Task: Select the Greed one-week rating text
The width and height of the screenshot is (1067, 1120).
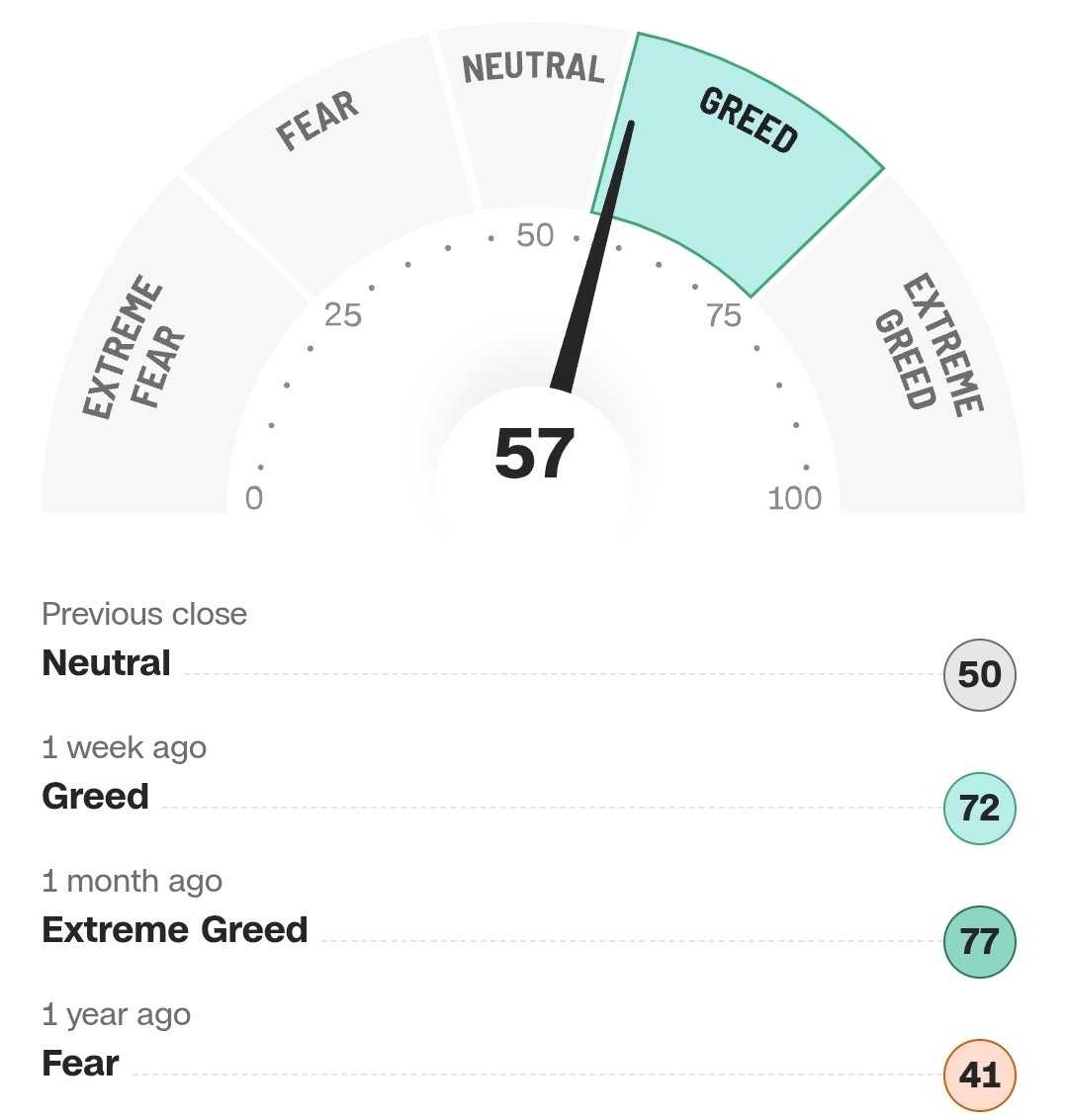Action: [95, 797]
